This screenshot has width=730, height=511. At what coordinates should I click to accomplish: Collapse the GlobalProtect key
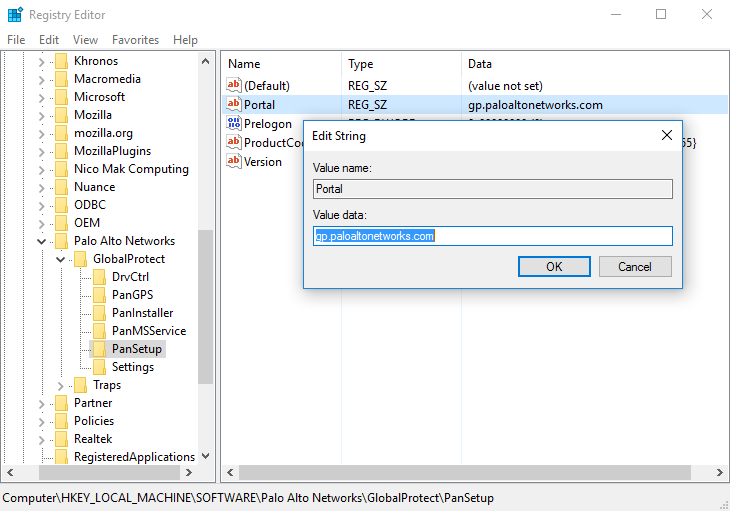pyautogui.click(x=61, y=259)
